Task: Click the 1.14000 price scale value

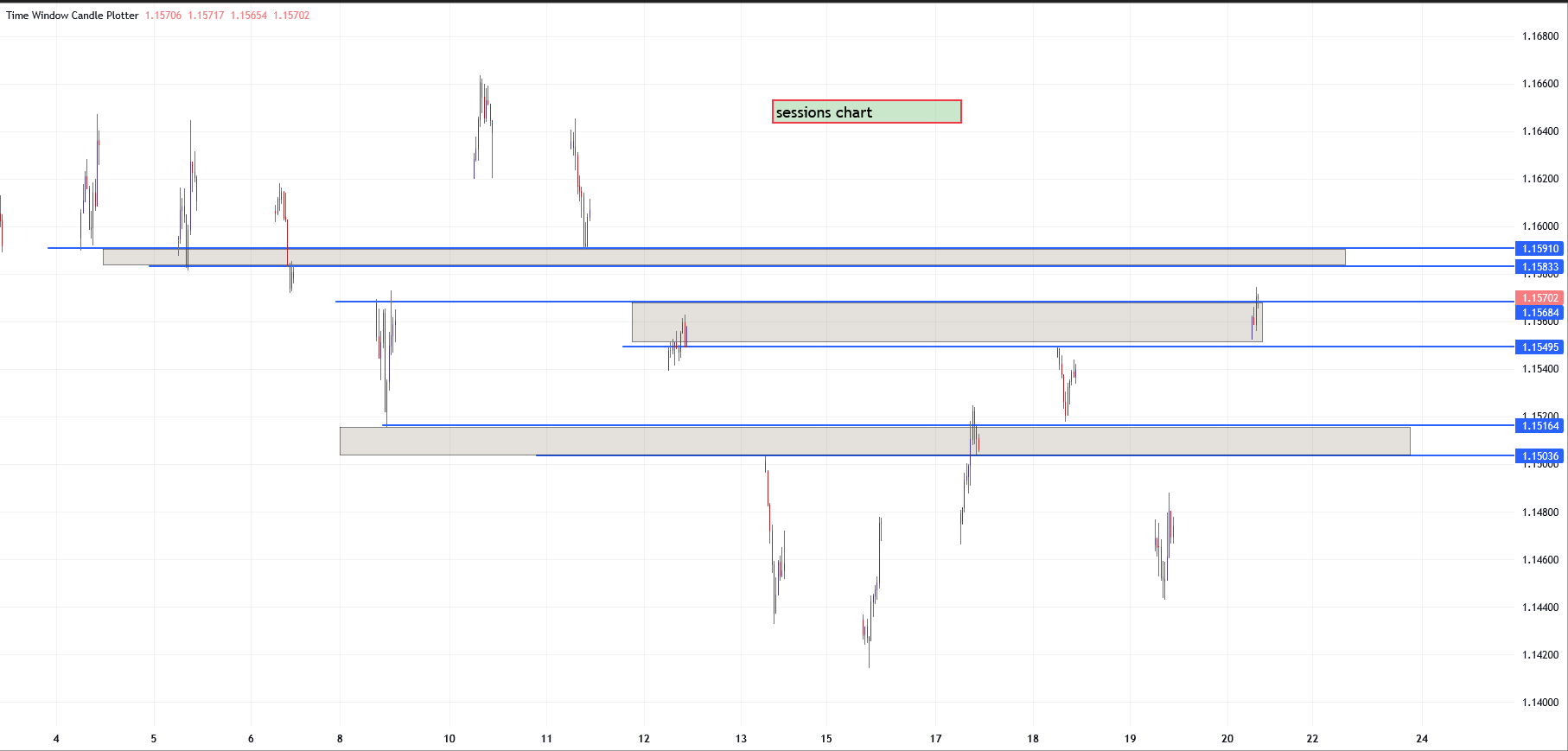Action: coord(1539,703)
